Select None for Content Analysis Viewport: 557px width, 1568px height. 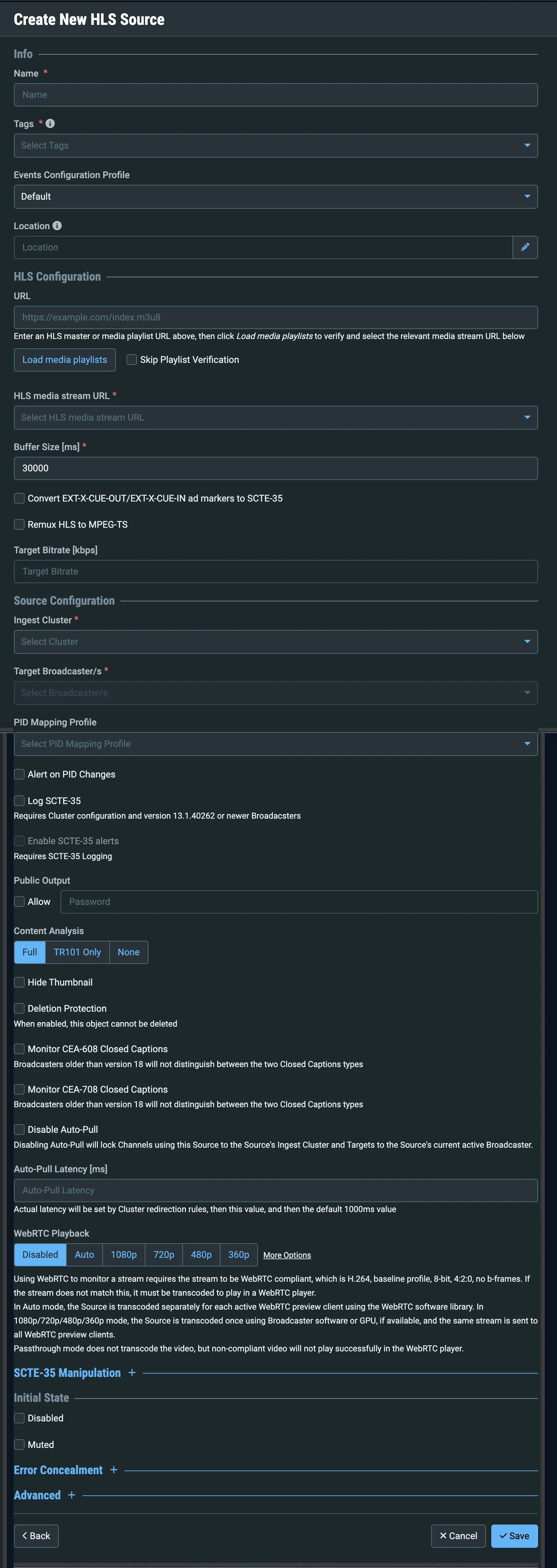[128, 952]
